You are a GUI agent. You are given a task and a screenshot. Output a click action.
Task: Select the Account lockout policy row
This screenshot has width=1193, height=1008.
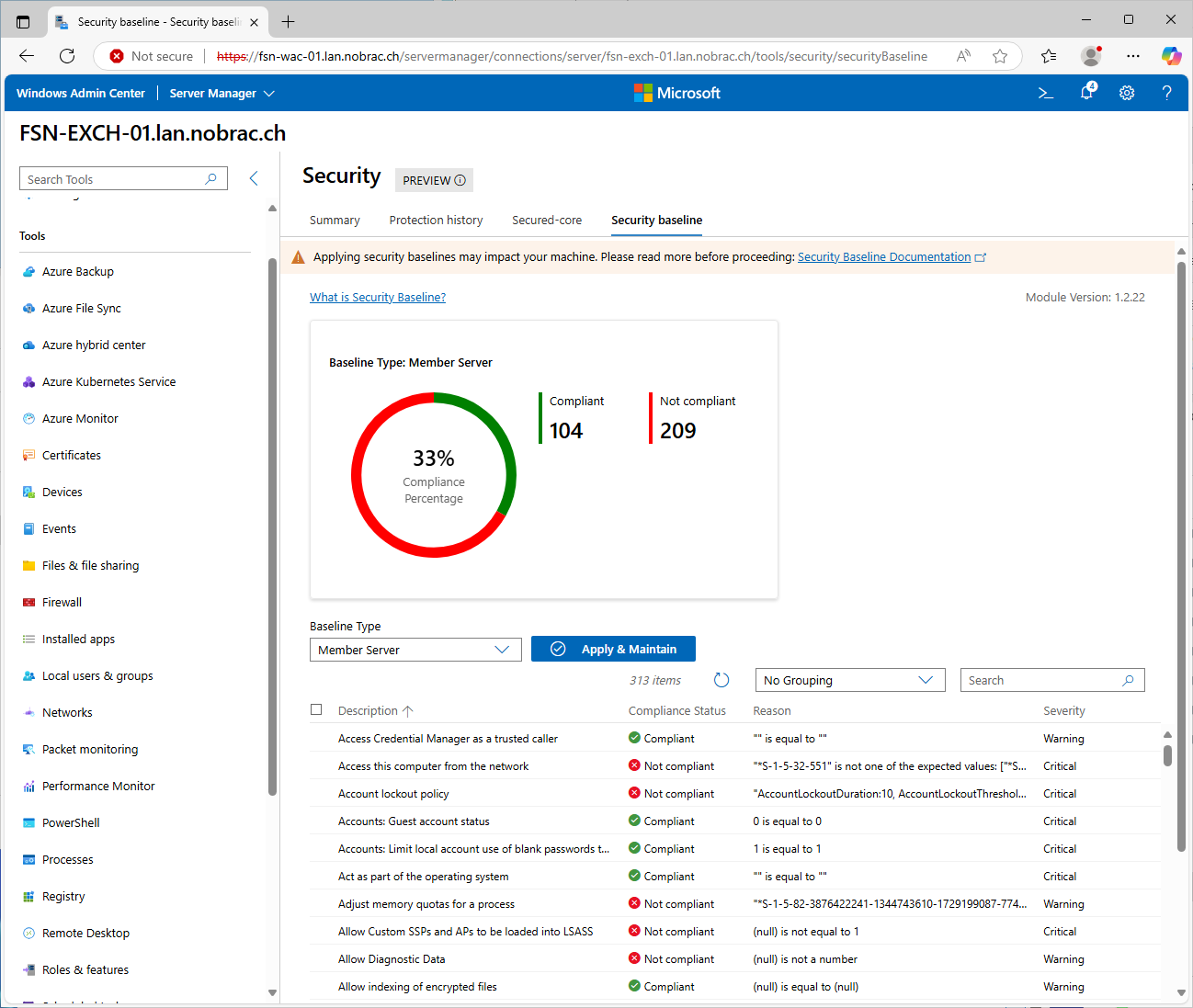(734, 793)
